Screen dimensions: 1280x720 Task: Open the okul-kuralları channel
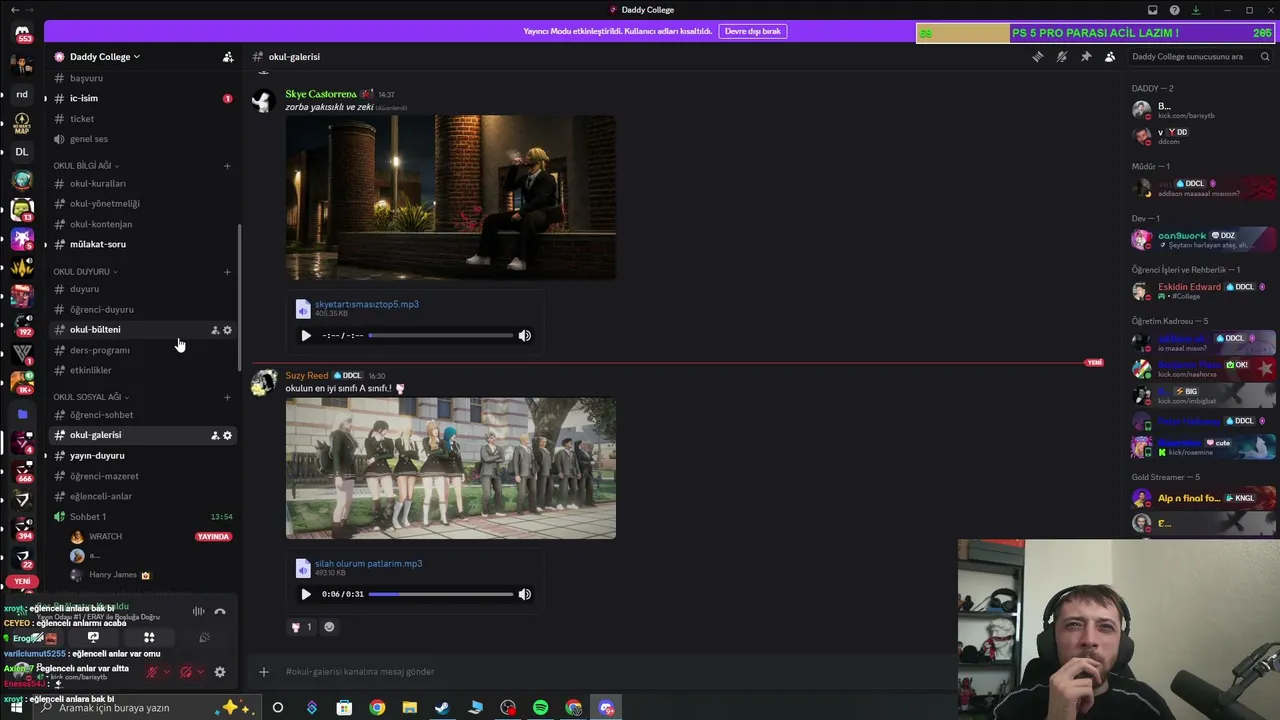point(142,184)
